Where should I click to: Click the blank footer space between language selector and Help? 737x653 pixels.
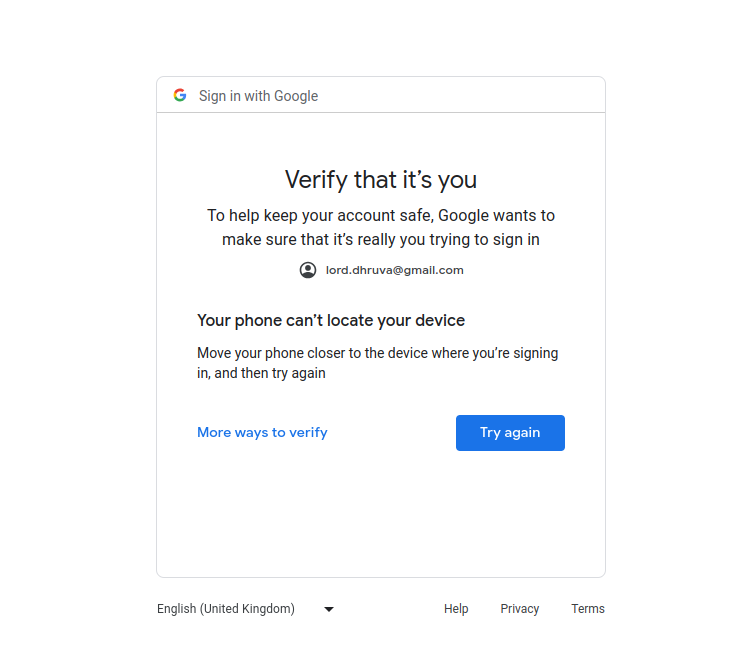point(390,609)
